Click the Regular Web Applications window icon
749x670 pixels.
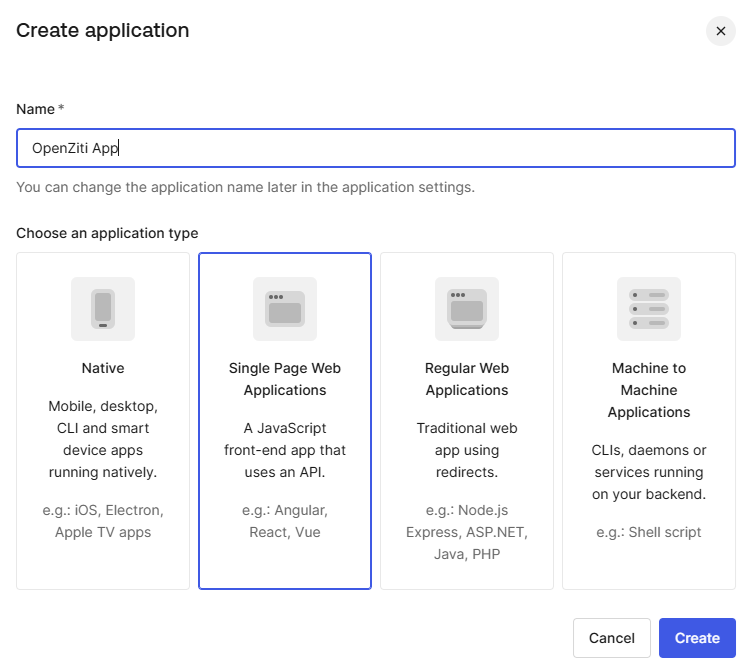(467, 308)
